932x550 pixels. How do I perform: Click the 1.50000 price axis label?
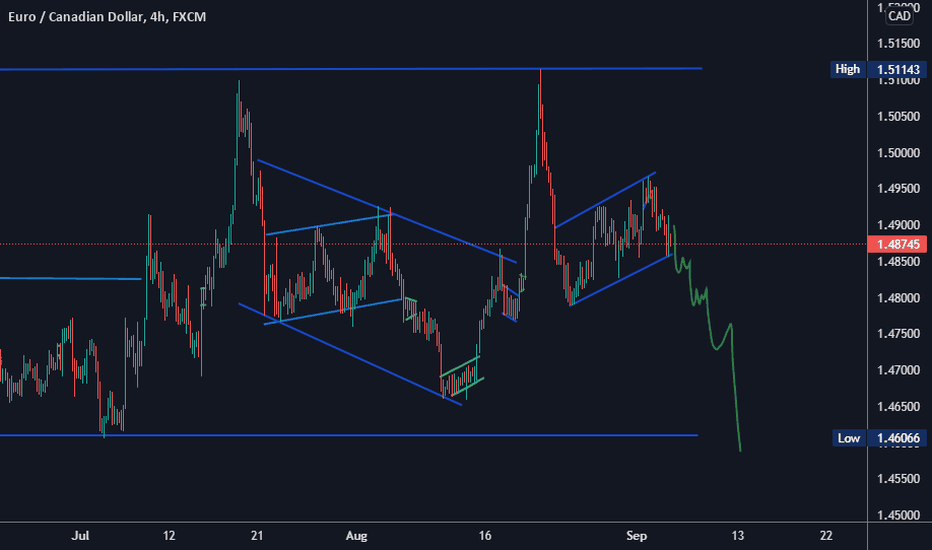click(x=898, y=153)
